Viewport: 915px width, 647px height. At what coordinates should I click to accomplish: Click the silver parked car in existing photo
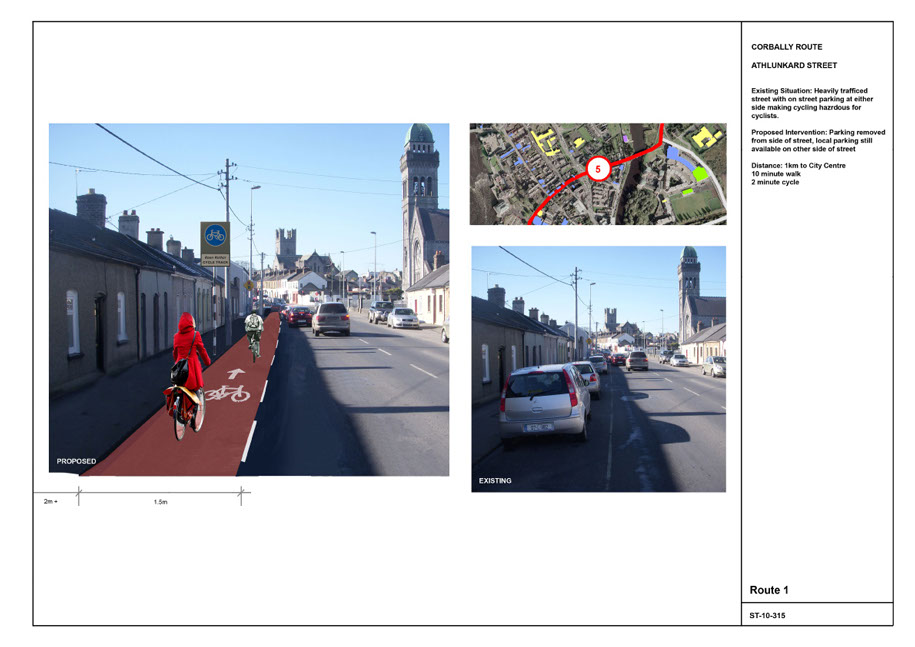tap(544, 400)
